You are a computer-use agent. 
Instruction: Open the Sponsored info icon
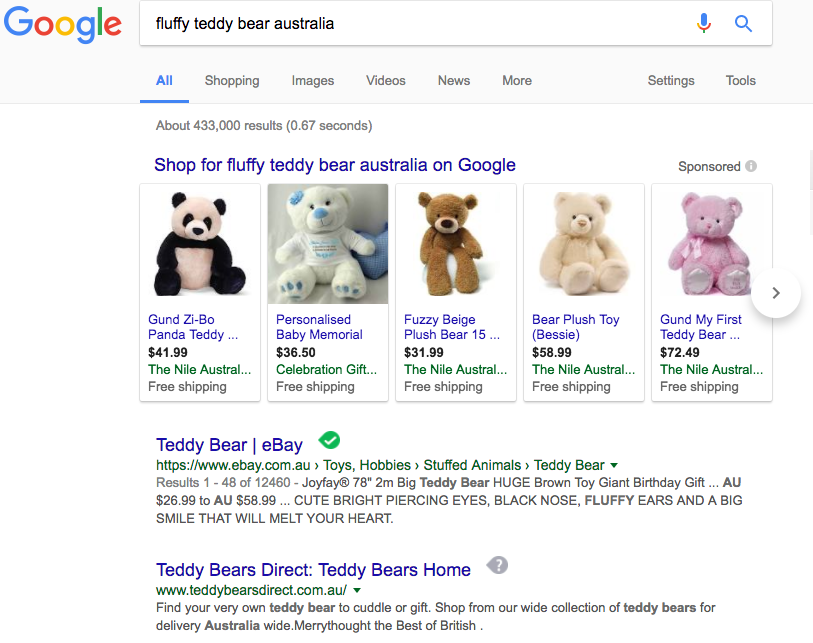(x=751, y=166)
